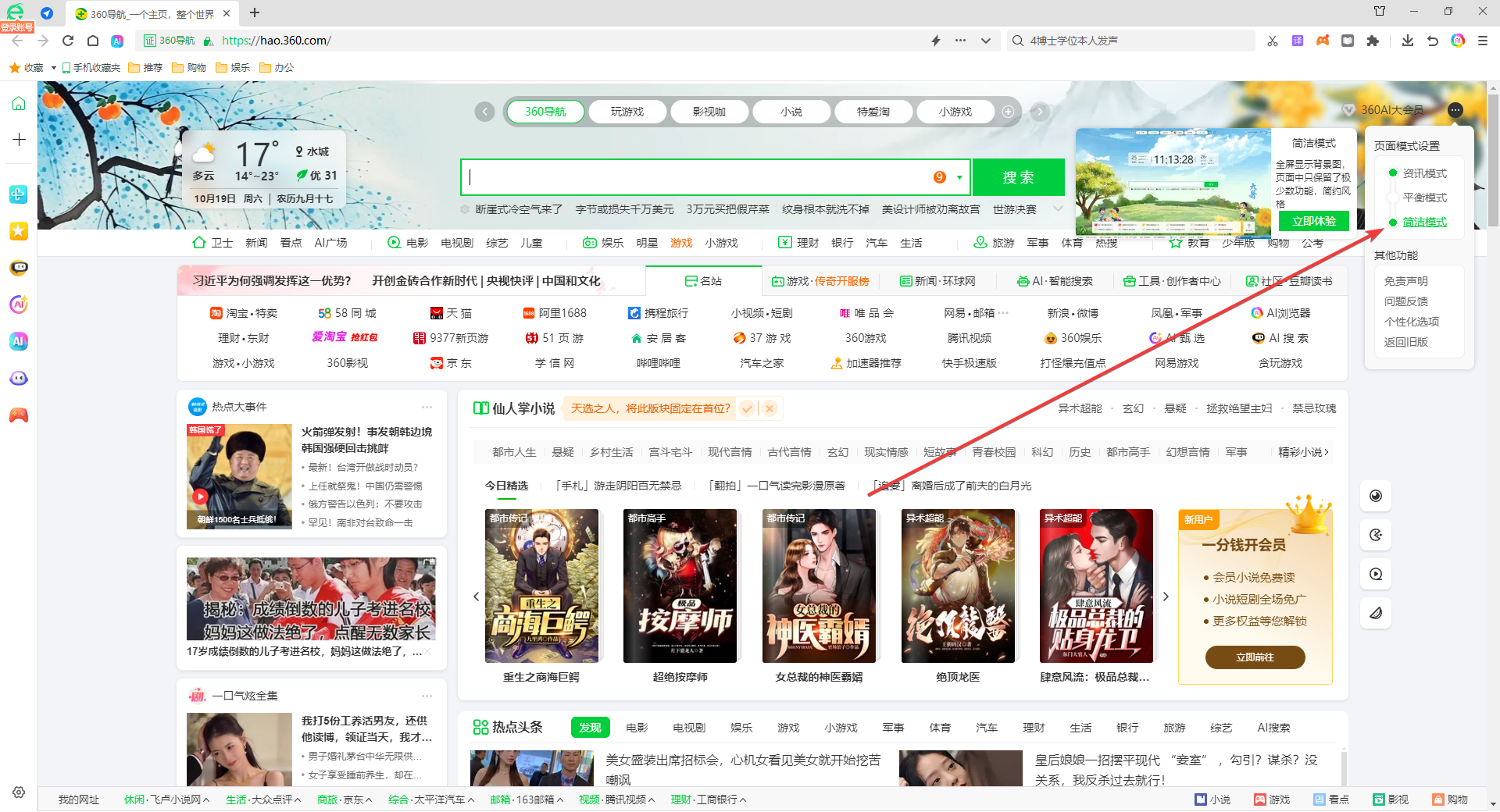1500x812 pixels.
Task: Open the new tab plus button
Action: pos(255,12)
